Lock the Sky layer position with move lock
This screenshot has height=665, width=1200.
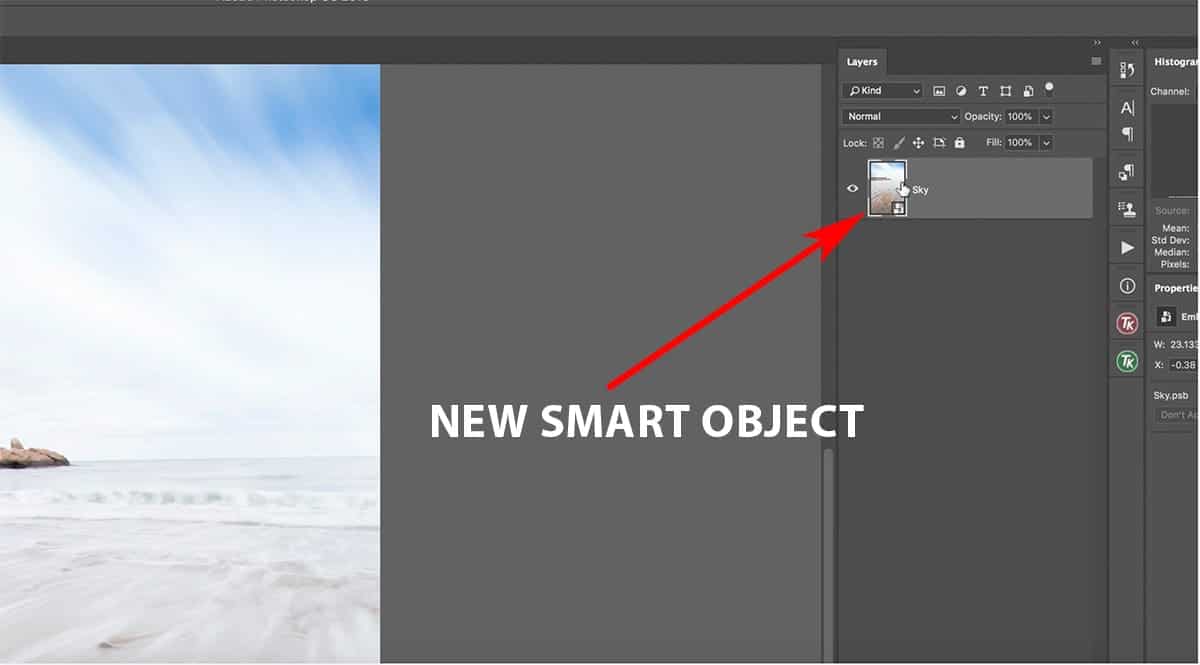[x=918, y=143]
